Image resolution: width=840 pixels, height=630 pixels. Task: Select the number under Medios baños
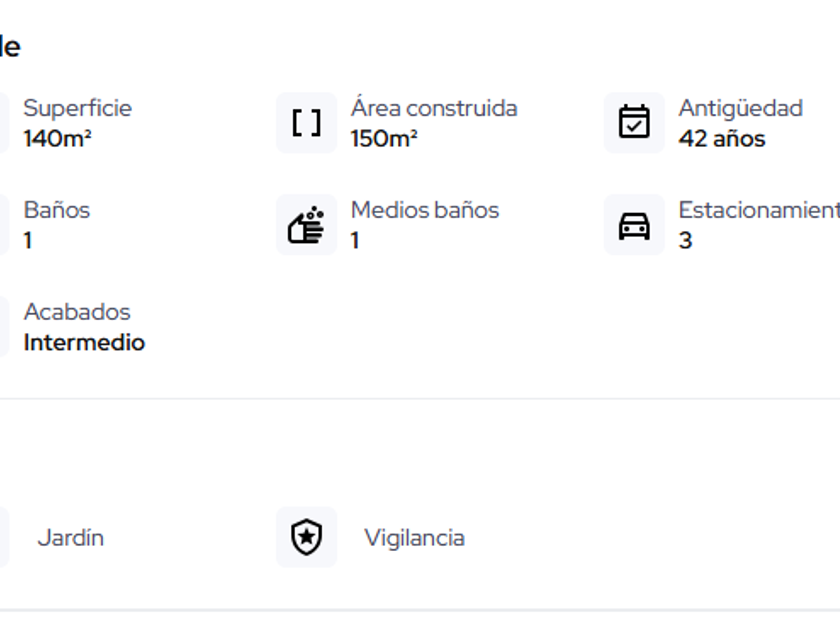(x=355, y=241)
